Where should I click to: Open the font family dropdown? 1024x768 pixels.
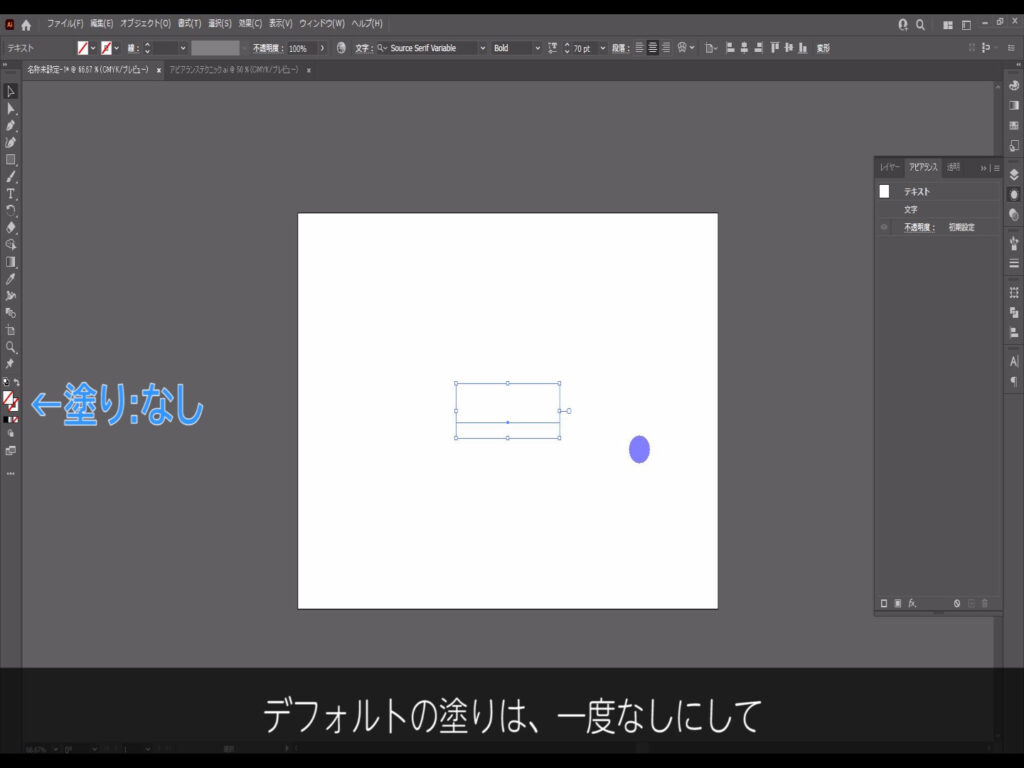point(482,48)
